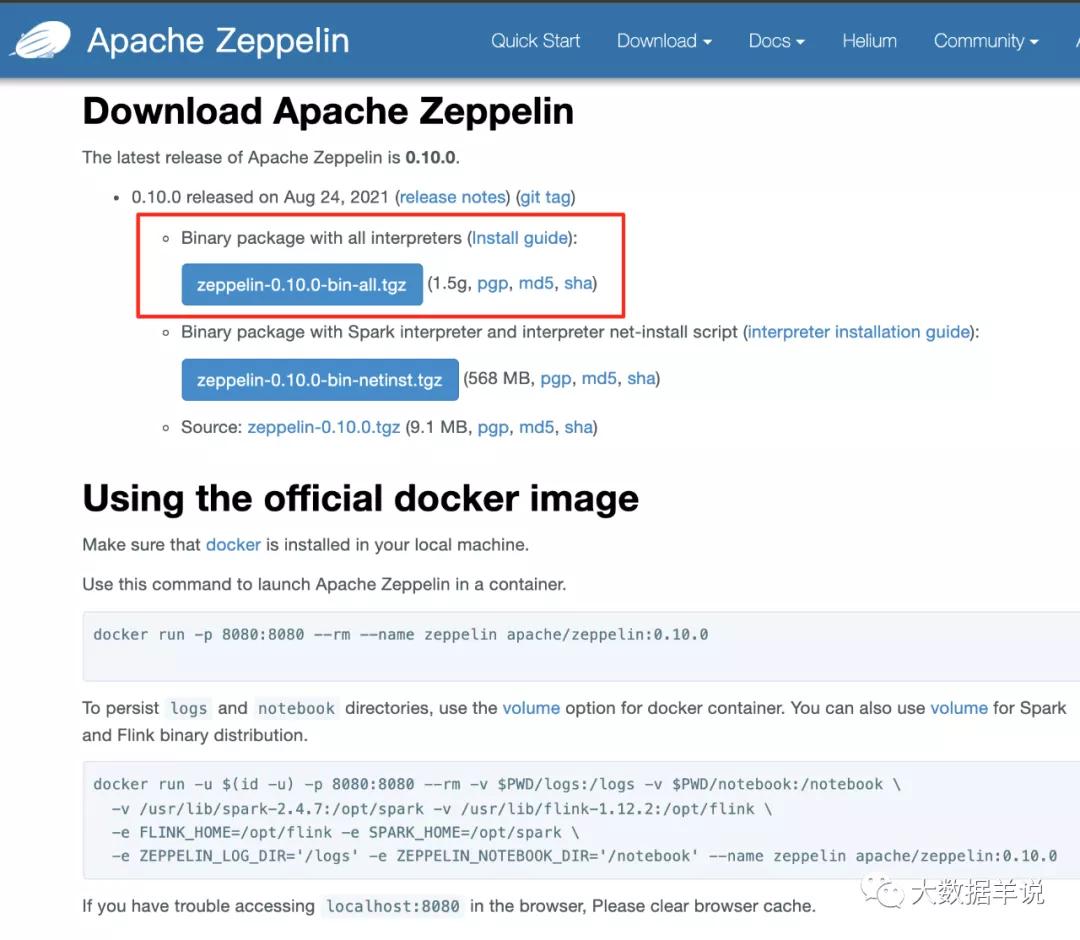Open the 0.10.0 release notes link

click(452, 197)
